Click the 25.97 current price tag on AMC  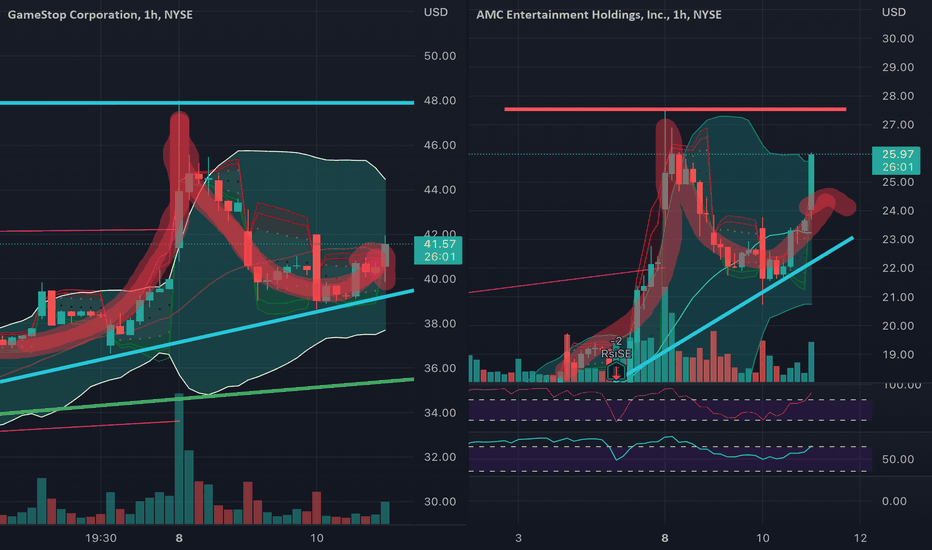tap(896, 161)
